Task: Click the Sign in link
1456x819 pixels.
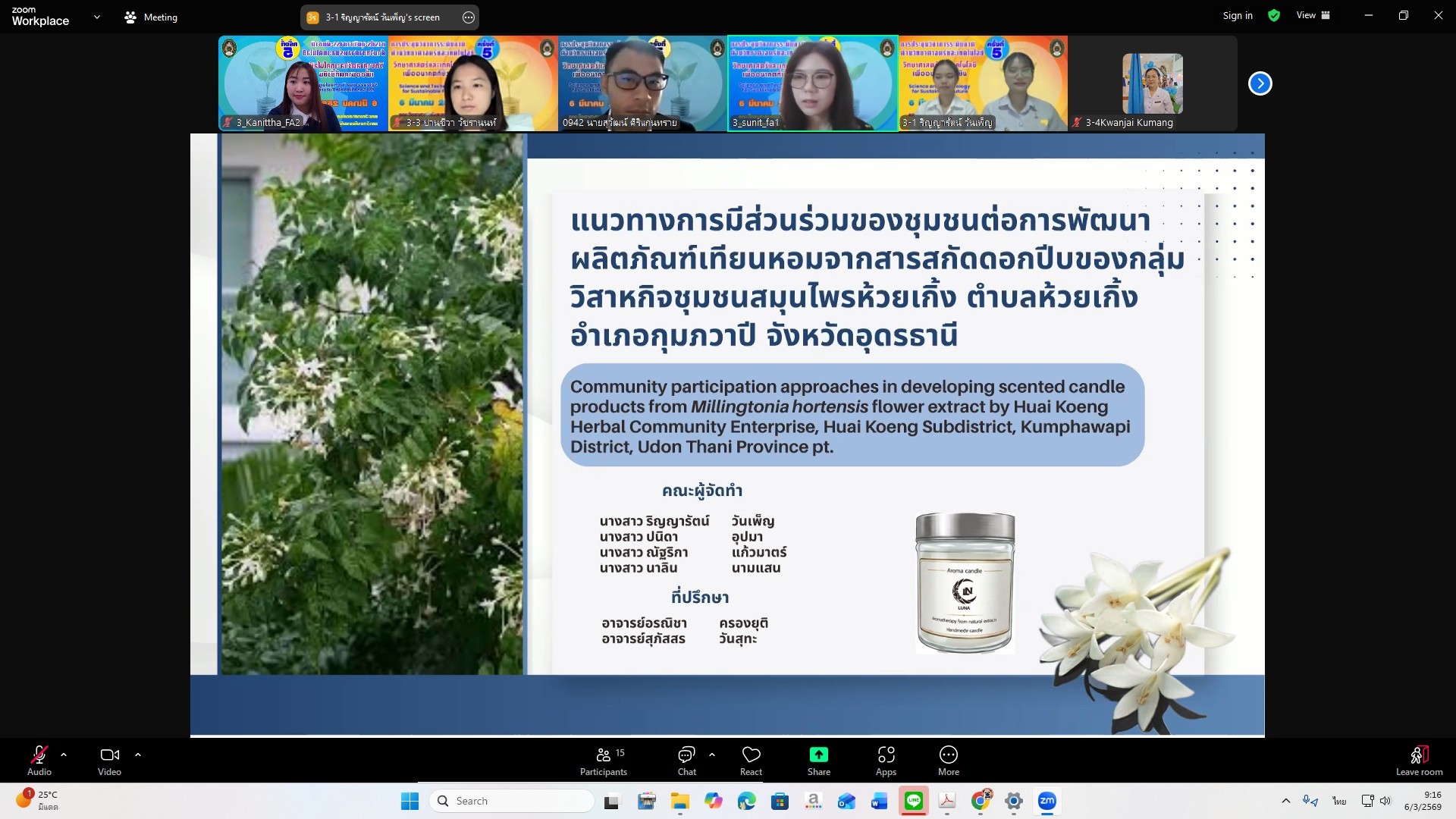Action: tap(1237, 15)
